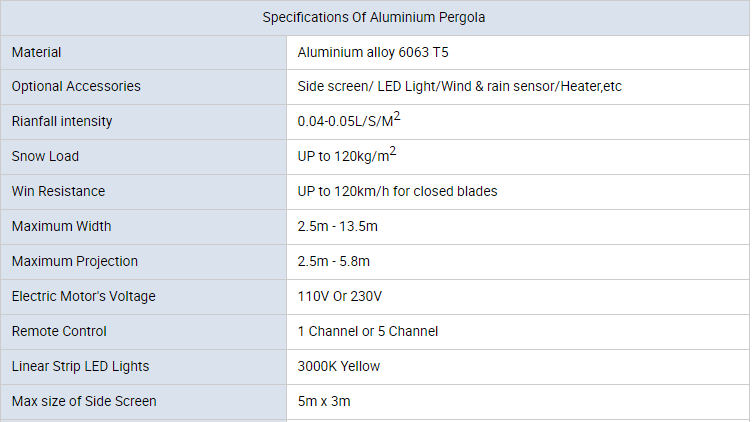Select the '110V Or 230V' value cell
The width and height of the screenshot is (752, 422).
point(340,297)
